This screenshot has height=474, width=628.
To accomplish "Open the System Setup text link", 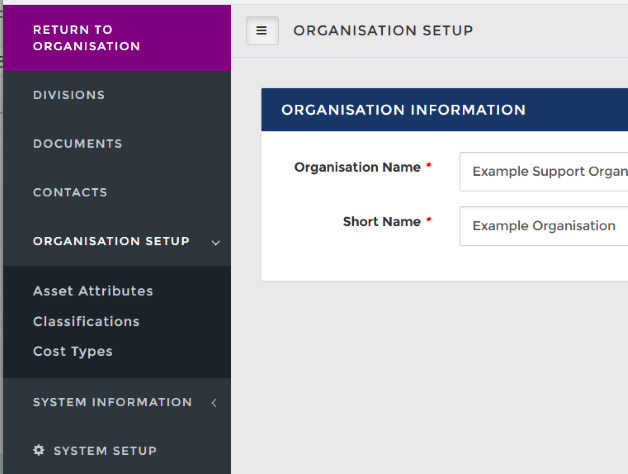I will [x=105, y=451].
